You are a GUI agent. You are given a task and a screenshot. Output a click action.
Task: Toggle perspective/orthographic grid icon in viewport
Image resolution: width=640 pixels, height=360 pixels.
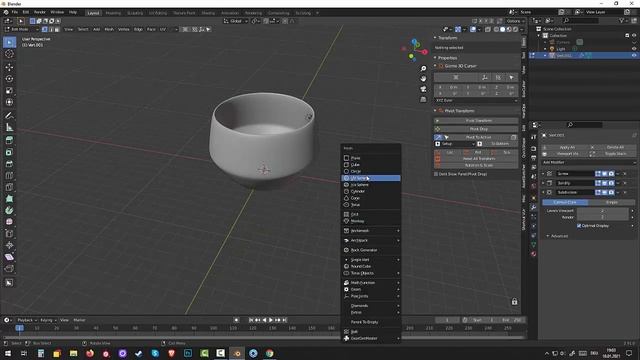(x=423, y=99)
